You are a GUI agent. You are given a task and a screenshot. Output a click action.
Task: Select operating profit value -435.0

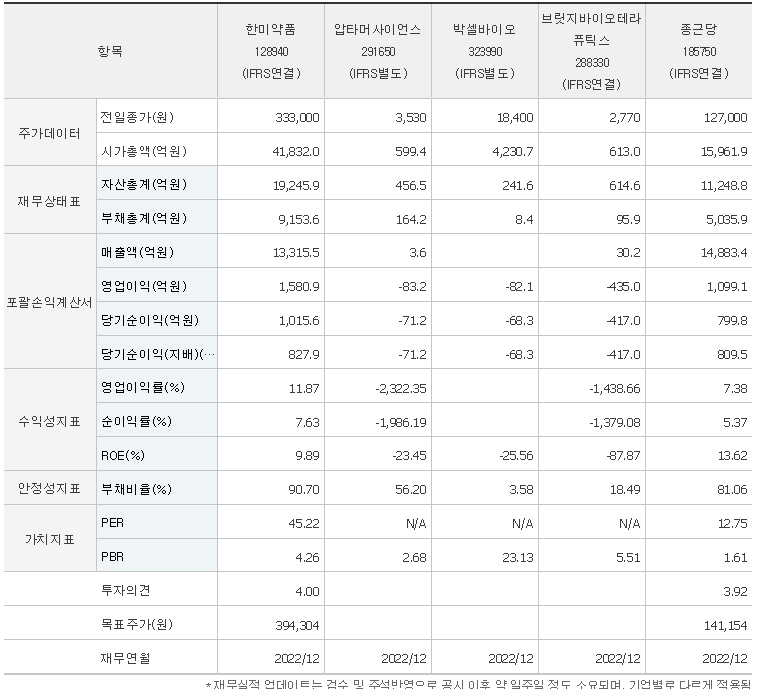tap(623, 287)
